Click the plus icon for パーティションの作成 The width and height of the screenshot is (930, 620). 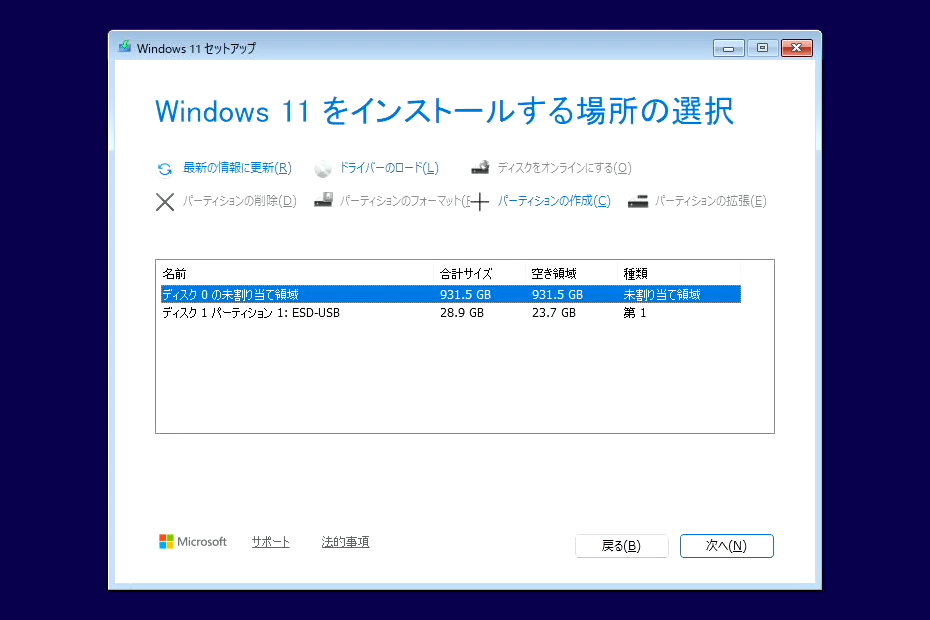coord(479,201)
